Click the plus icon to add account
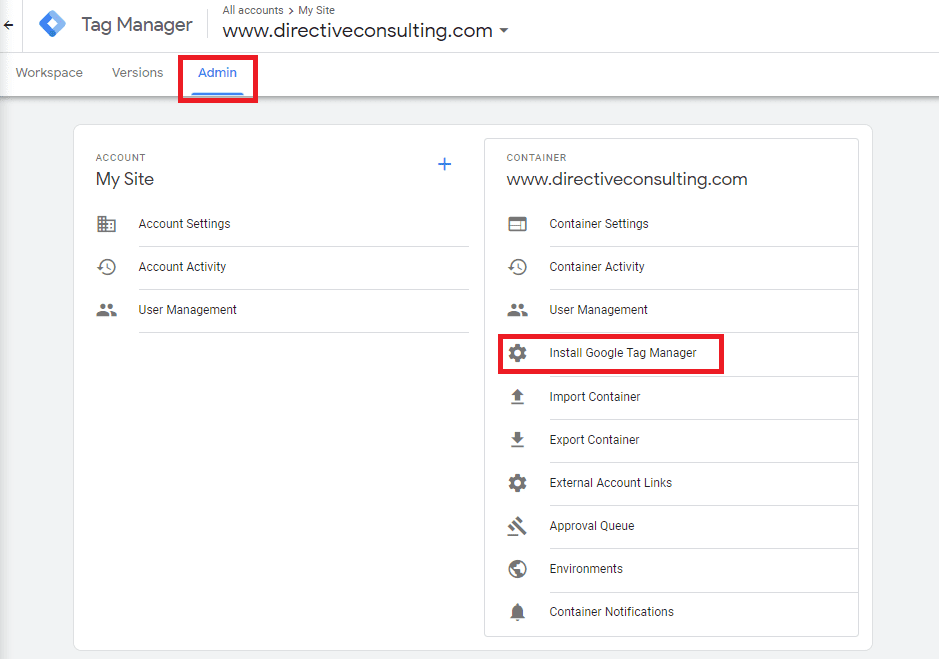 444,164
